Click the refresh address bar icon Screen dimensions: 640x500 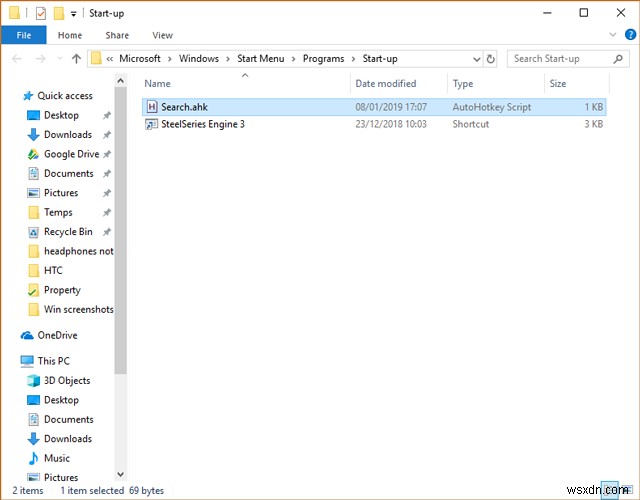[491, 59]
